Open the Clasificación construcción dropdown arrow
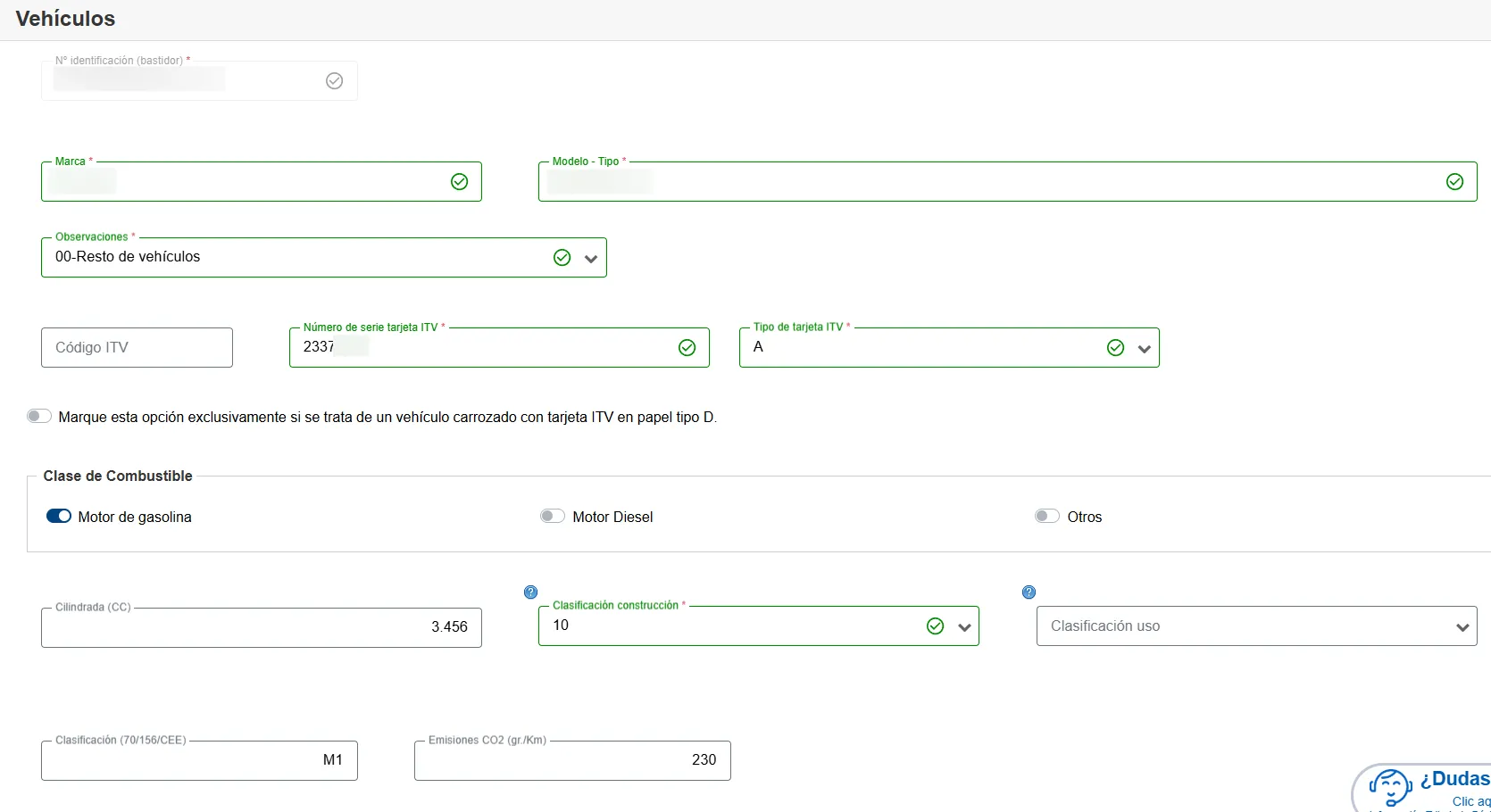The height and width of the screenshot is (812, 1491). [964, 627]
